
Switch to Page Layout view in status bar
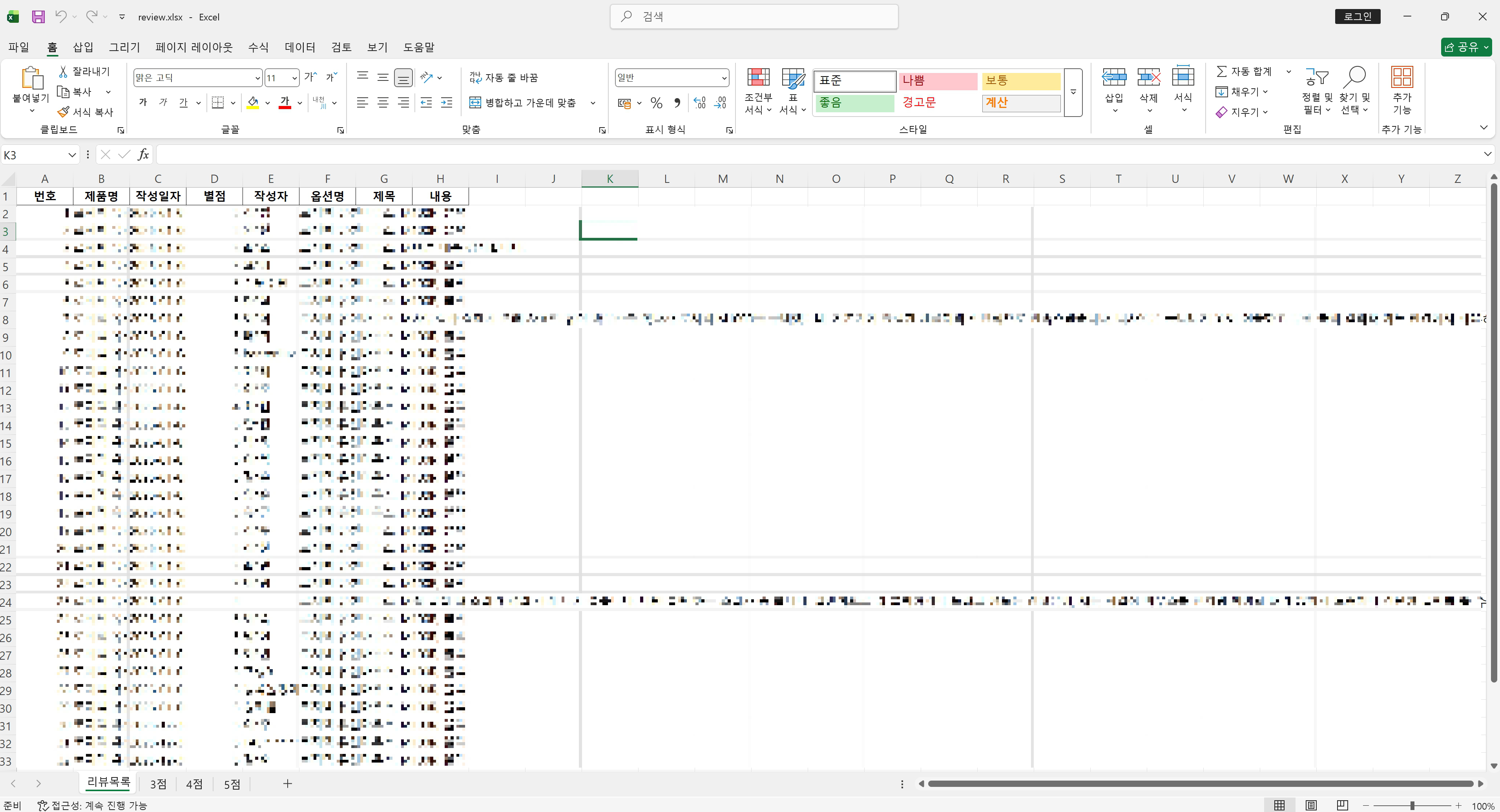[1311, 805]
